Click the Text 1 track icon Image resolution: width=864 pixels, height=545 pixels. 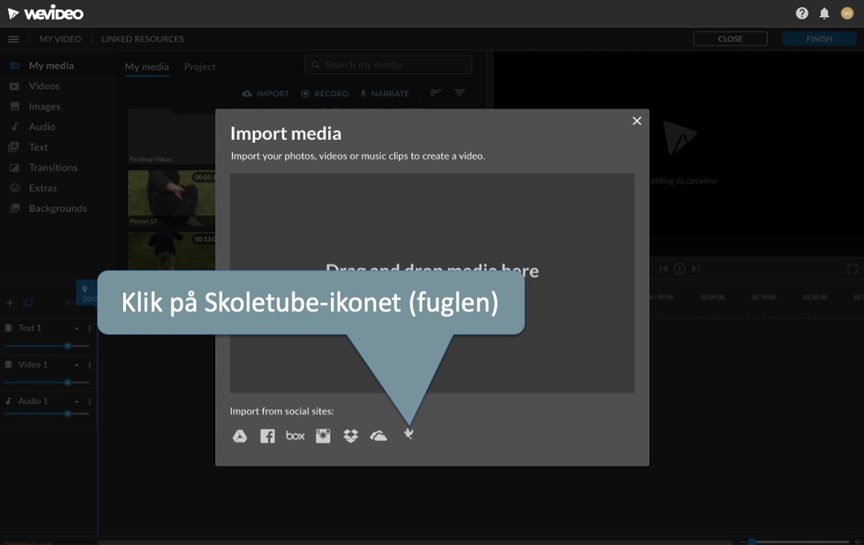tap(8, 328)
